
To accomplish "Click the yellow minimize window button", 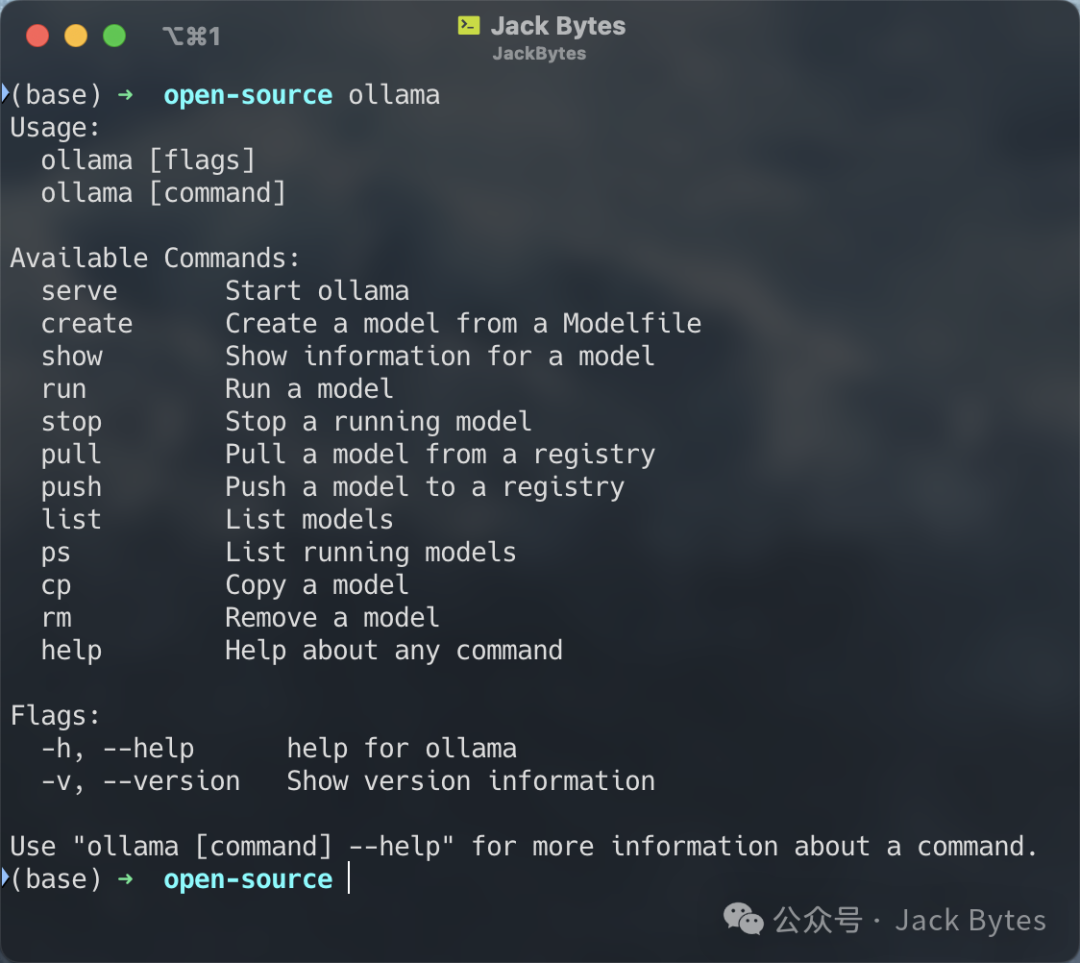I will [76, 35].
